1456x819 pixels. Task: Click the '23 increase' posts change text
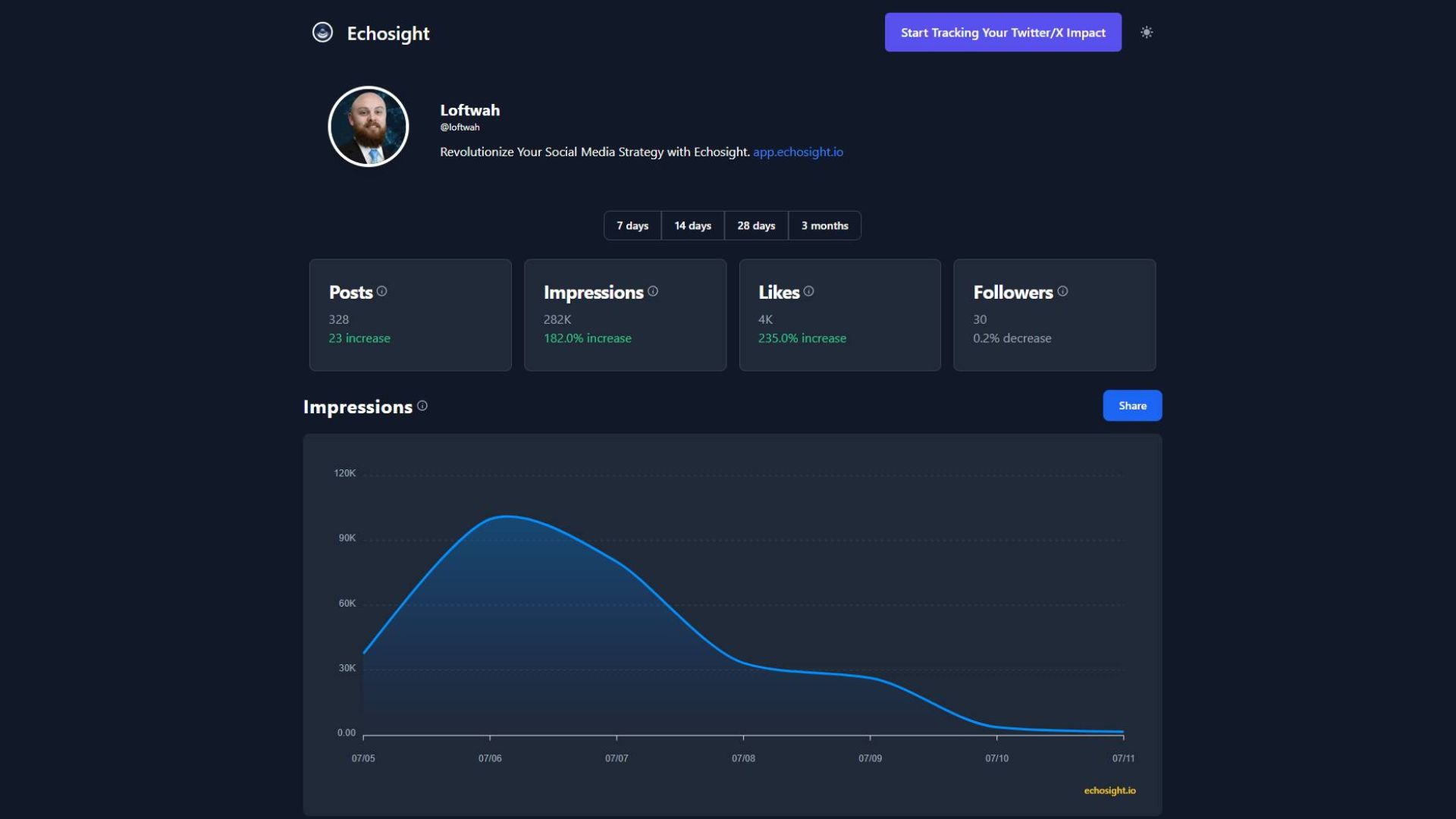(359, 338)
